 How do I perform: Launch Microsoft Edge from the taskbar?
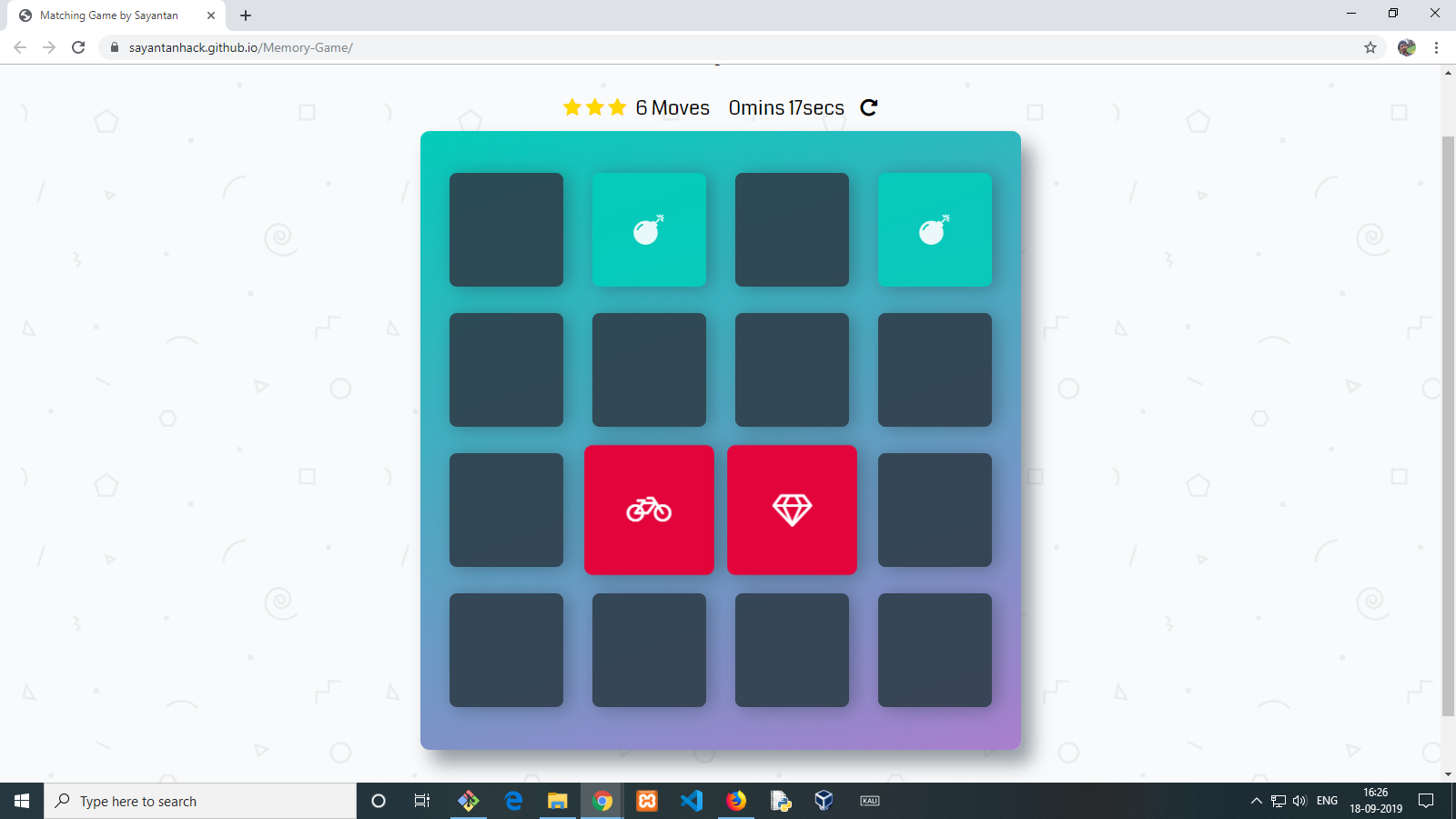coord(513,801)
